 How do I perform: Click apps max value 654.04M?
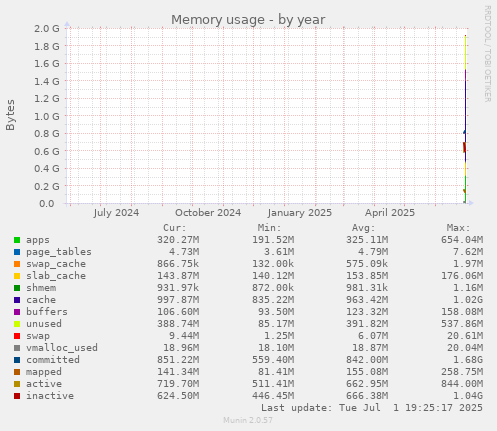click(462, 240)
